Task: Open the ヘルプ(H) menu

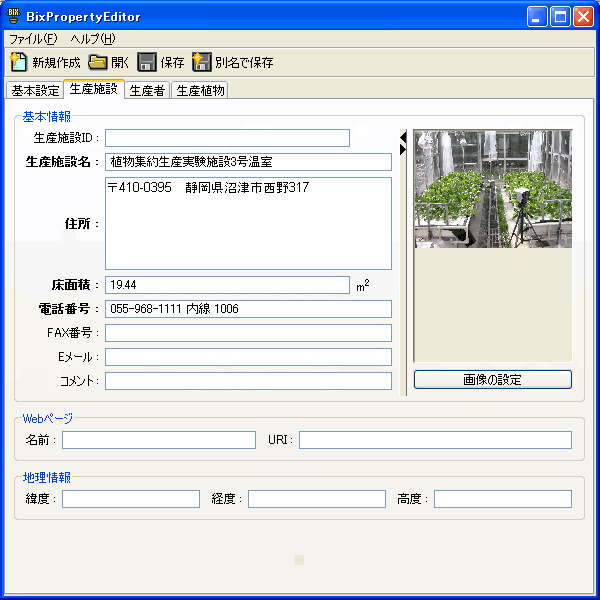Action: coord(93,39)
